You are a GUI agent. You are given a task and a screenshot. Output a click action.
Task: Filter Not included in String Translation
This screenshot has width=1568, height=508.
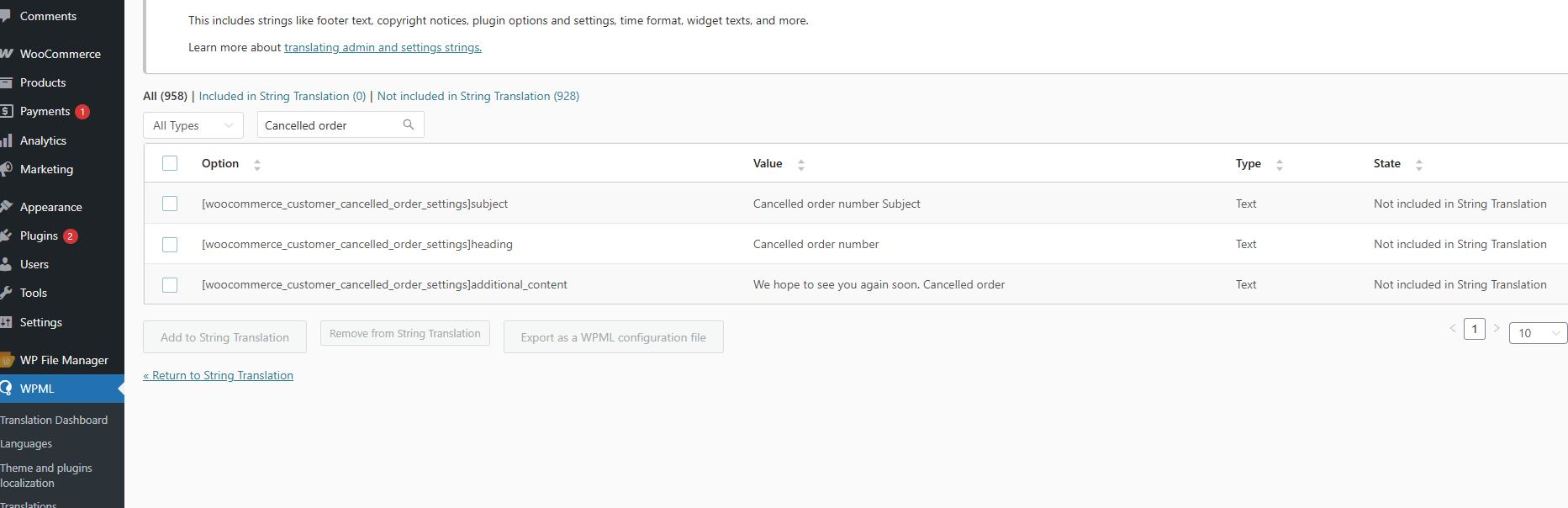coord(478,96)
